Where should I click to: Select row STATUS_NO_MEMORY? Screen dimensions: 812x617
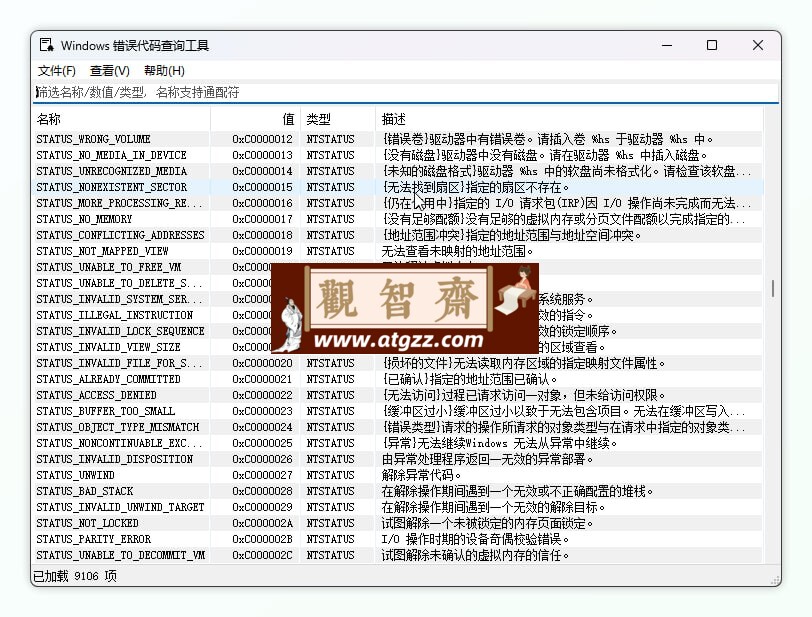click(x=398, y=220)
